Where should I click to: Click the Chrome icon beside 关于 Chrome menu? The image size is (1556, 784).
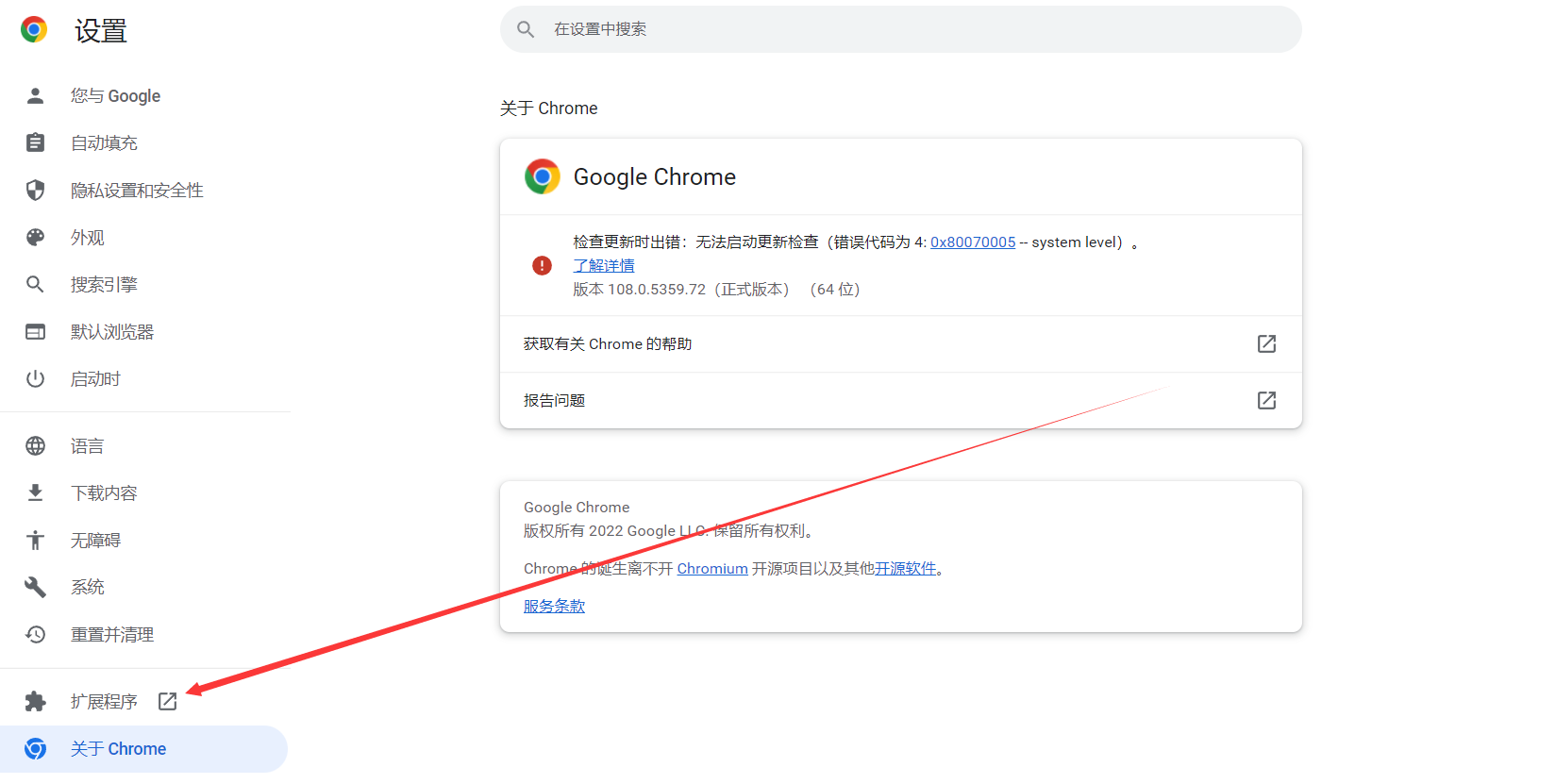35,748
